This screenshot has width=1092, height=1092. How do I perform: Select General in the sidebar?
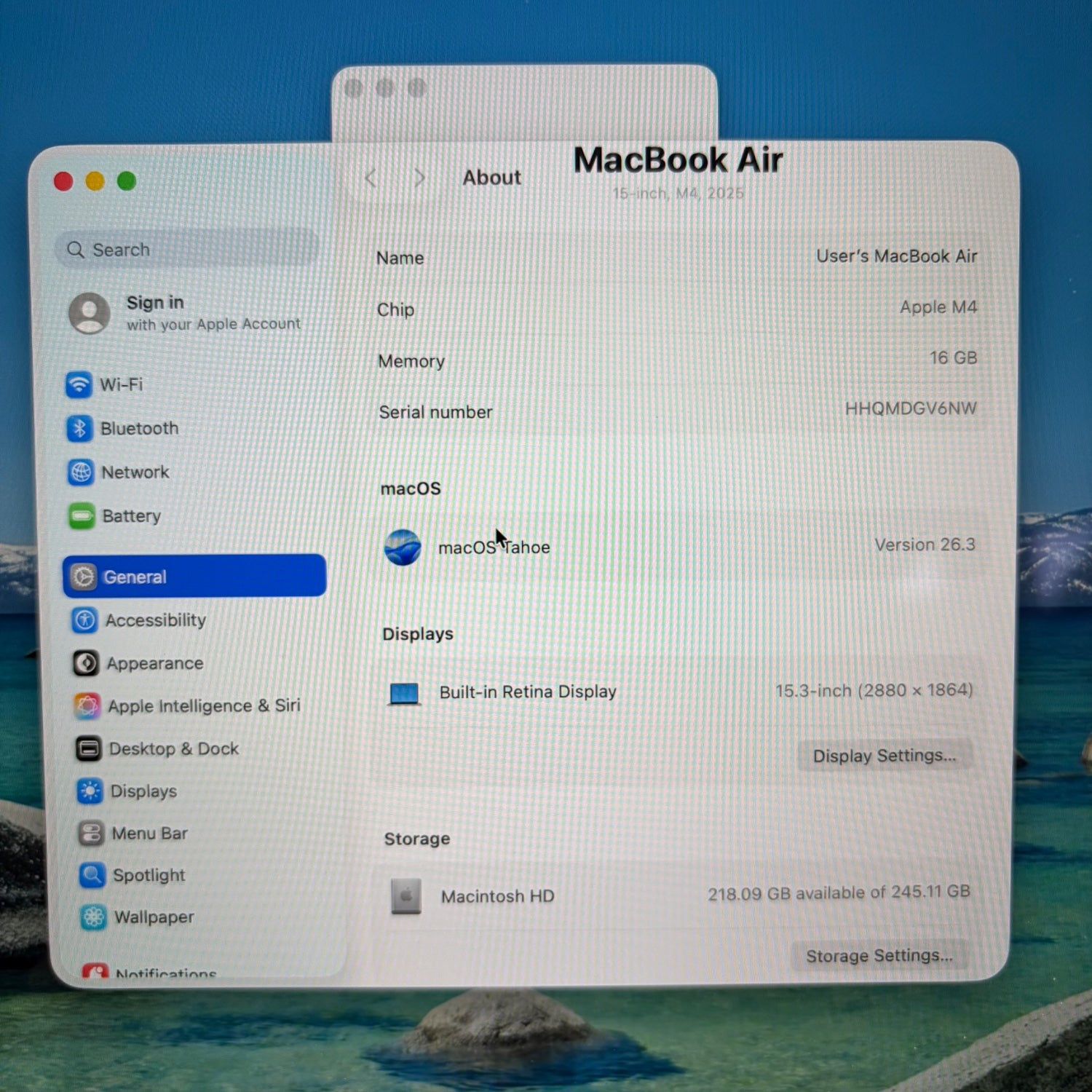[194, 576]
